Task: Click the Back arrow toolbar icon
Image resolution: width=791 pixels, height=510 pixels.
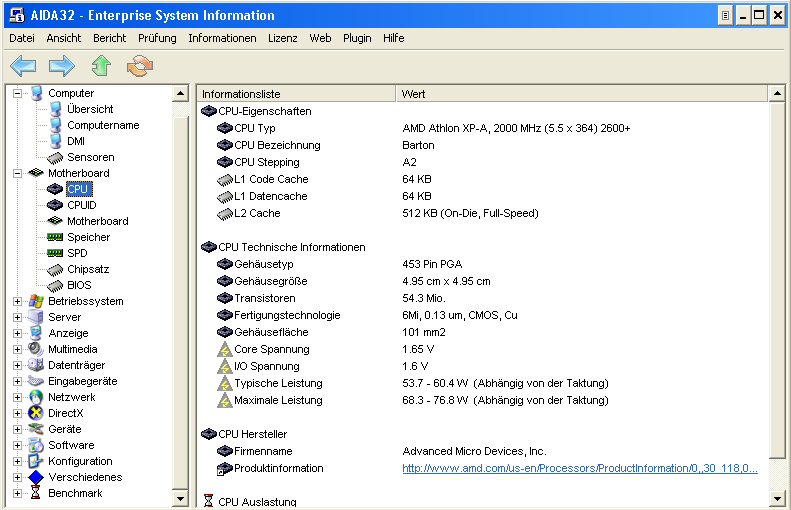Action: click(23, 66)
